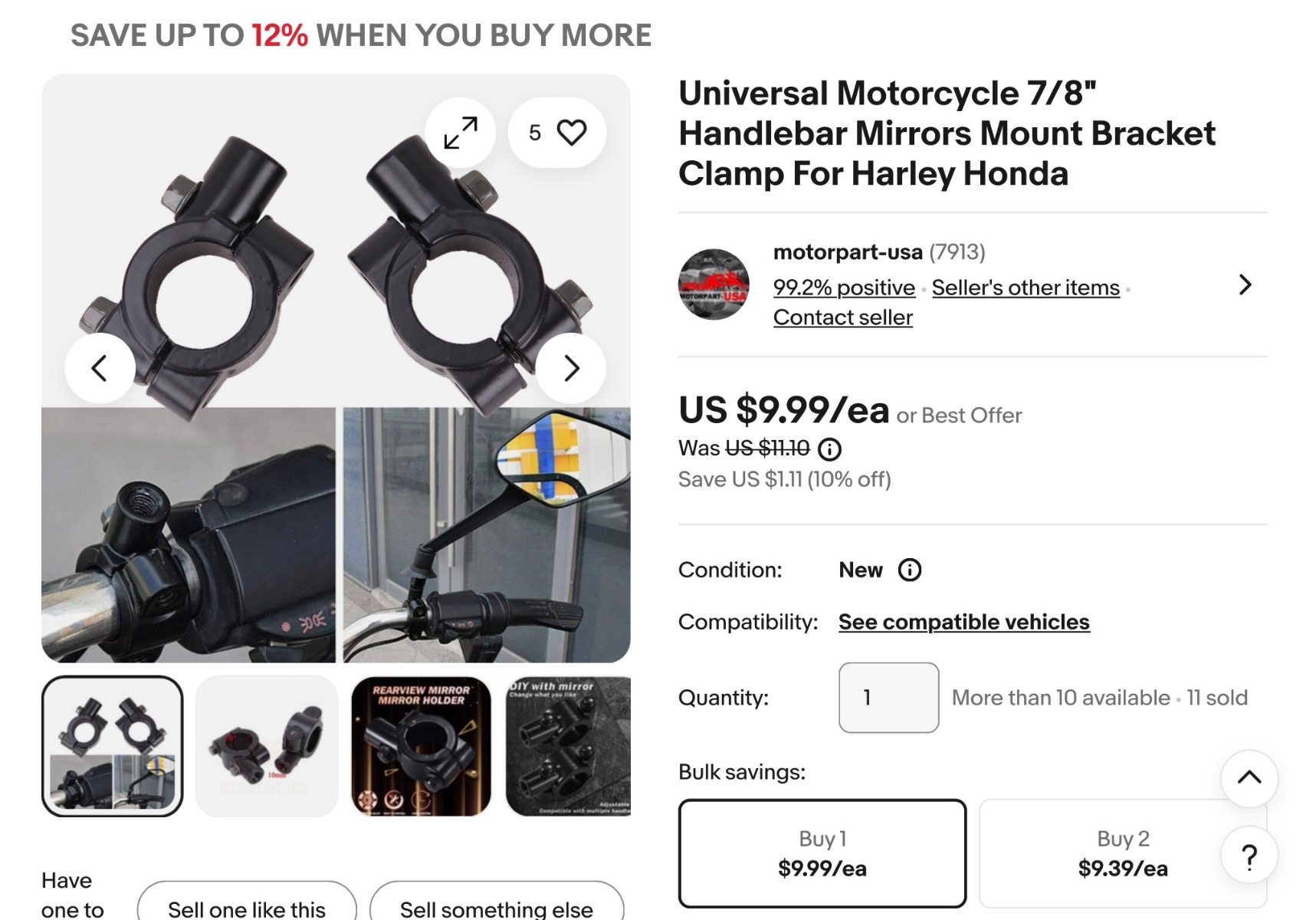Add item to watchlist with heart icon
Viewport: 1316px width, 920px height.
click(x=557, y=133)
